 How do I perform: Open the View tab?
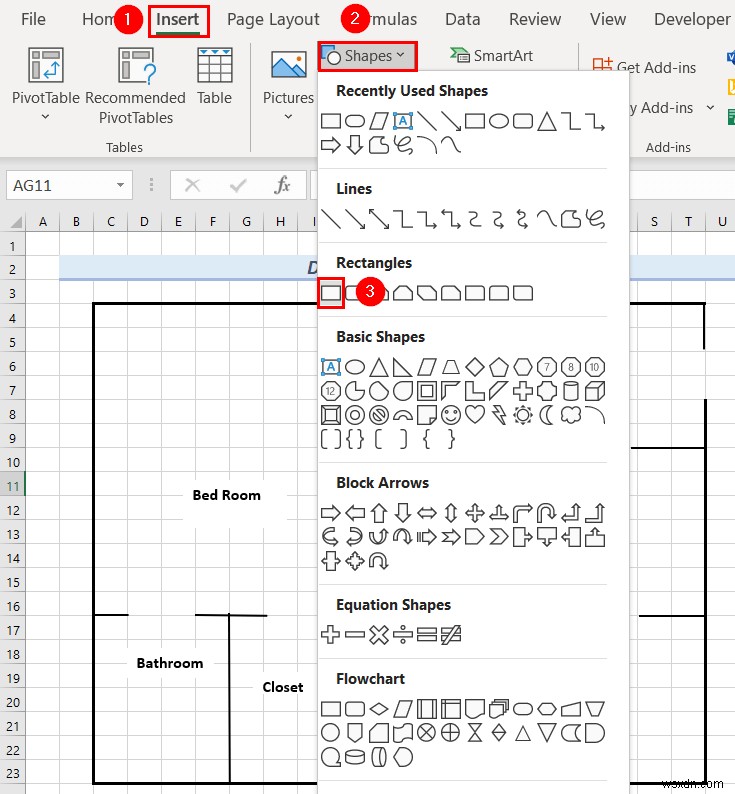(x=608, y=19)
